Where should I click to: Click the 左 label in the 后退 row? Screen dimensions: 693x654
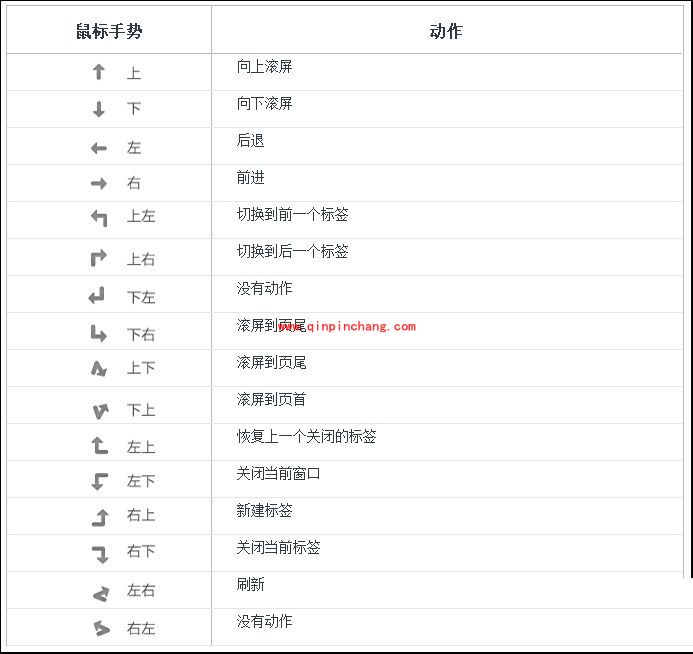[134, 148]
